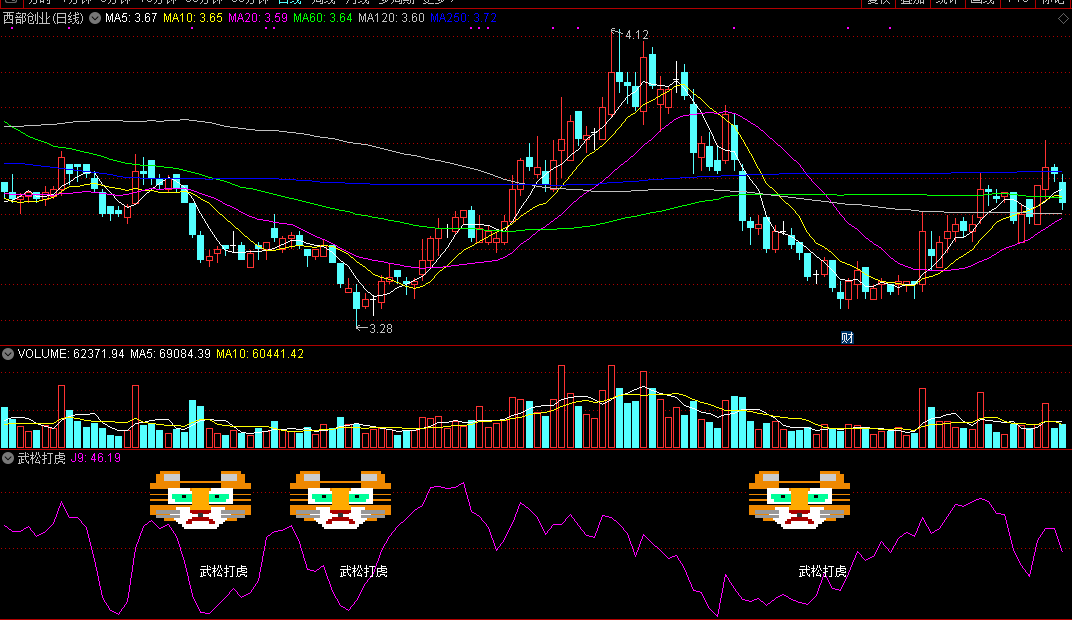Select the 西部创业(日线) chart title
1072x620 pixels.
point(43,18)
